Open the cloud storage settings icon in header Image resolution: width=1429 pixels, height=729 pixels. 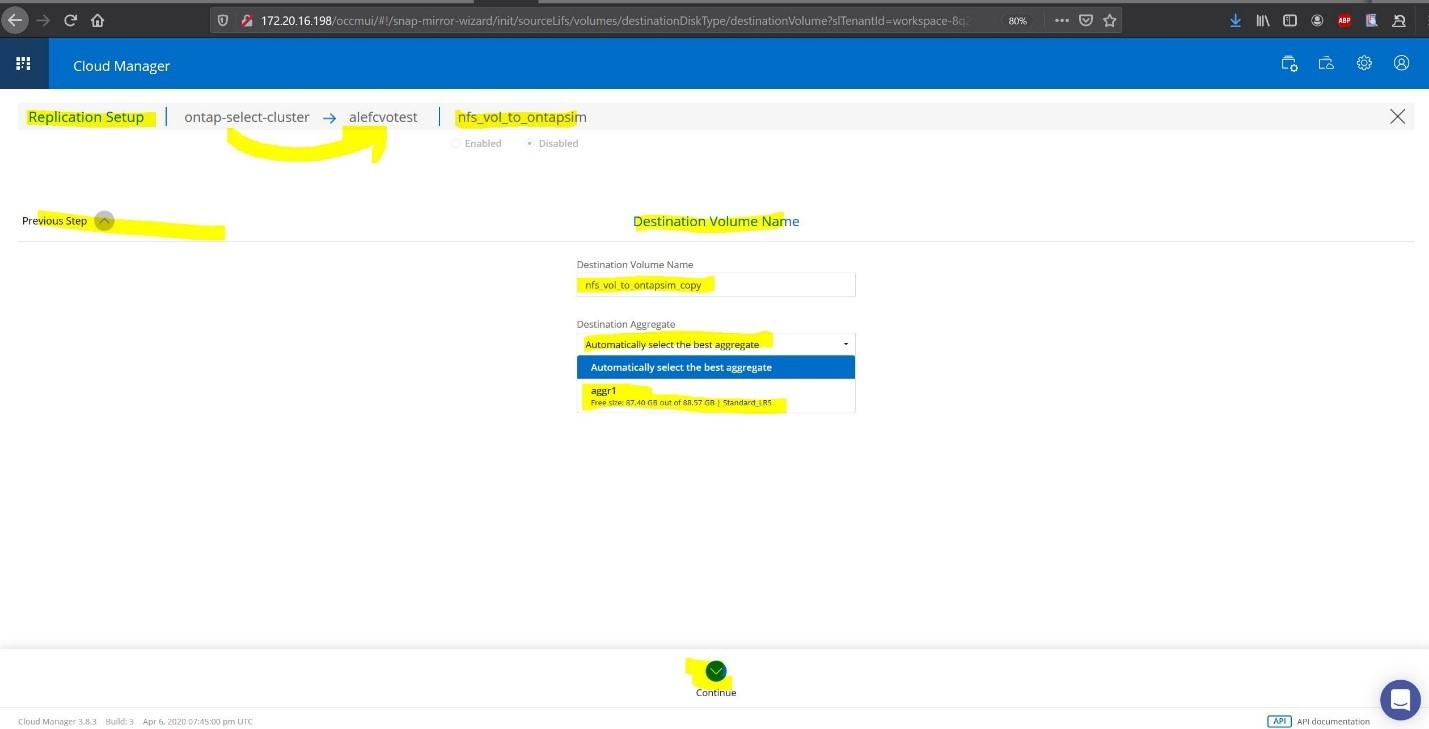tap(1290, 63)
